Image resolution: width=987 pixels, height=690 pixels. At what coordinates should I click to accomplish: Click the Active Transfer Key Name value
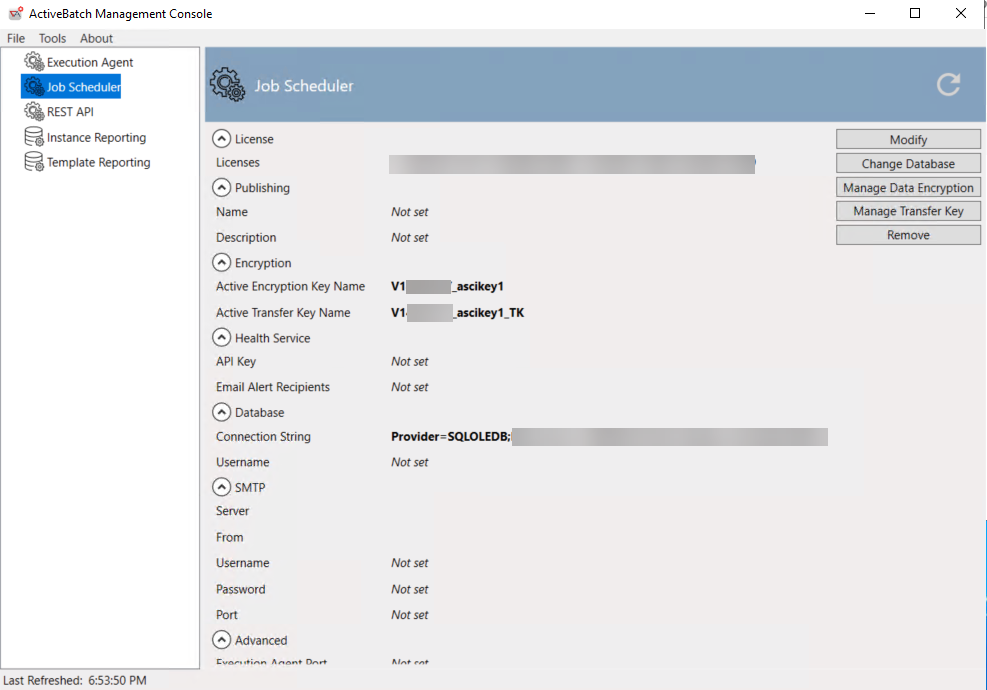coord(458,312)
